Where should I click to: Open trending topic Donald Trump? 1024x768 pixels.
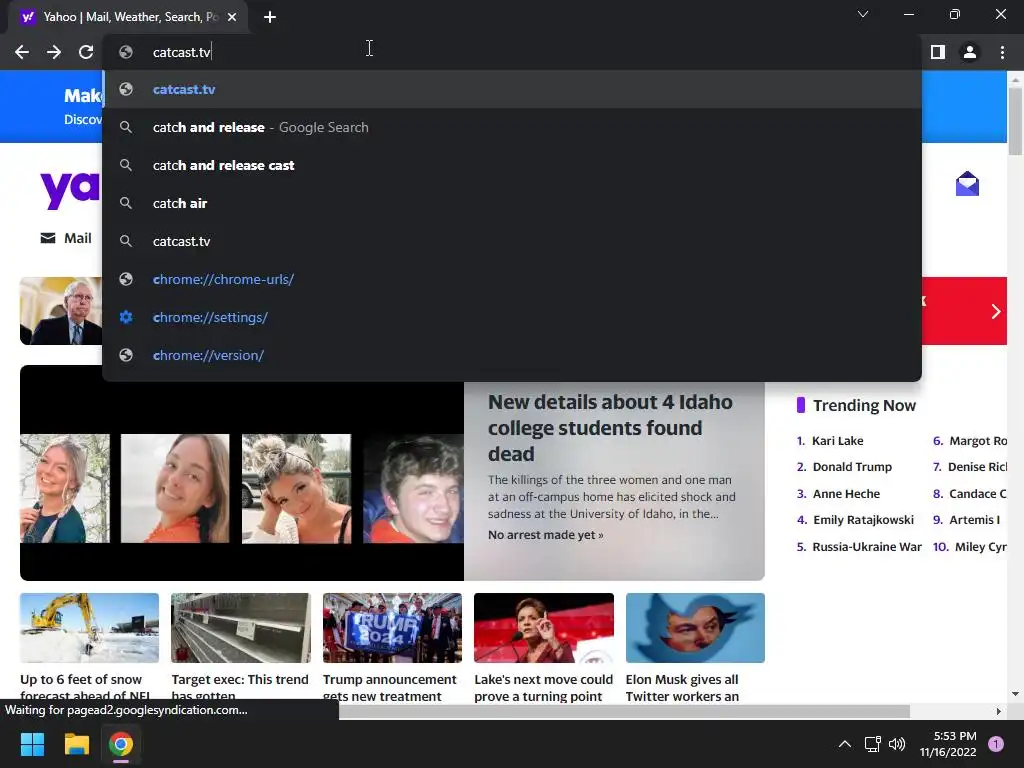852,467
